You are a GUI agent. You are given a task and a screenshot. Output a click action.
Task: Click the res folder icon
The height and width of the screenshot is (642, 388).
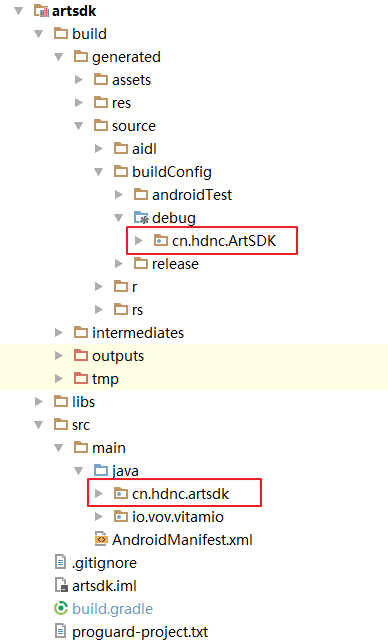pyautogui.click(x=101, y=102)
